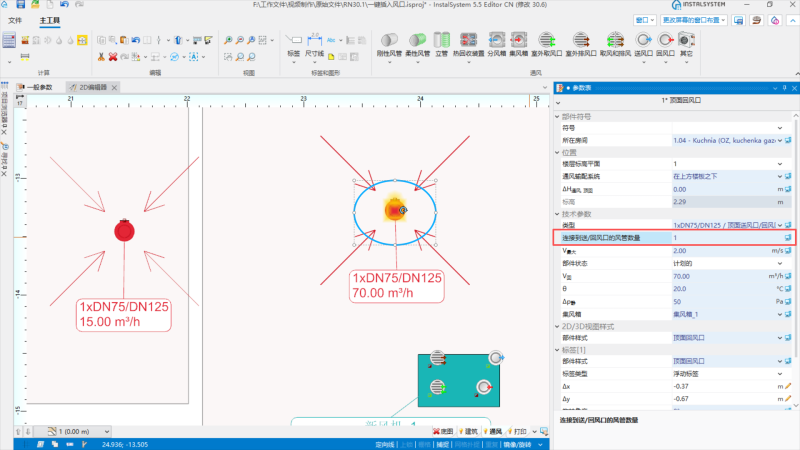Insert a 热回收装置 heat recovery unit
This screenshot has width=800, height=450.
pos(468,44)
